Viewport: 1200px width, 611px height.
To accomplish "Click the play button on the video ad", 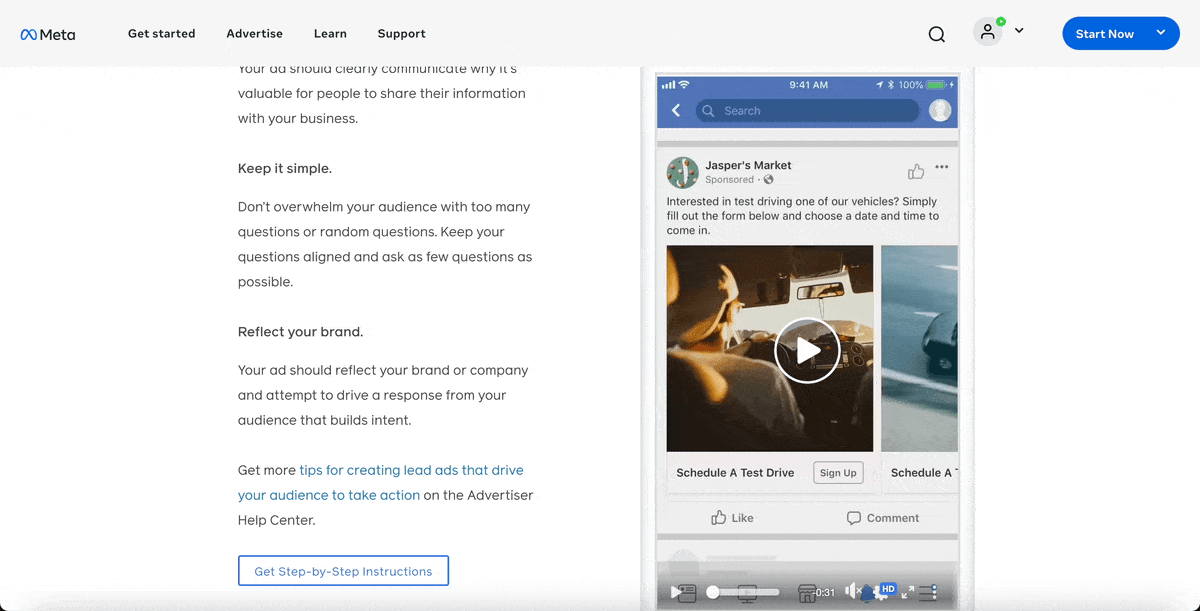I will click(807, 350).
